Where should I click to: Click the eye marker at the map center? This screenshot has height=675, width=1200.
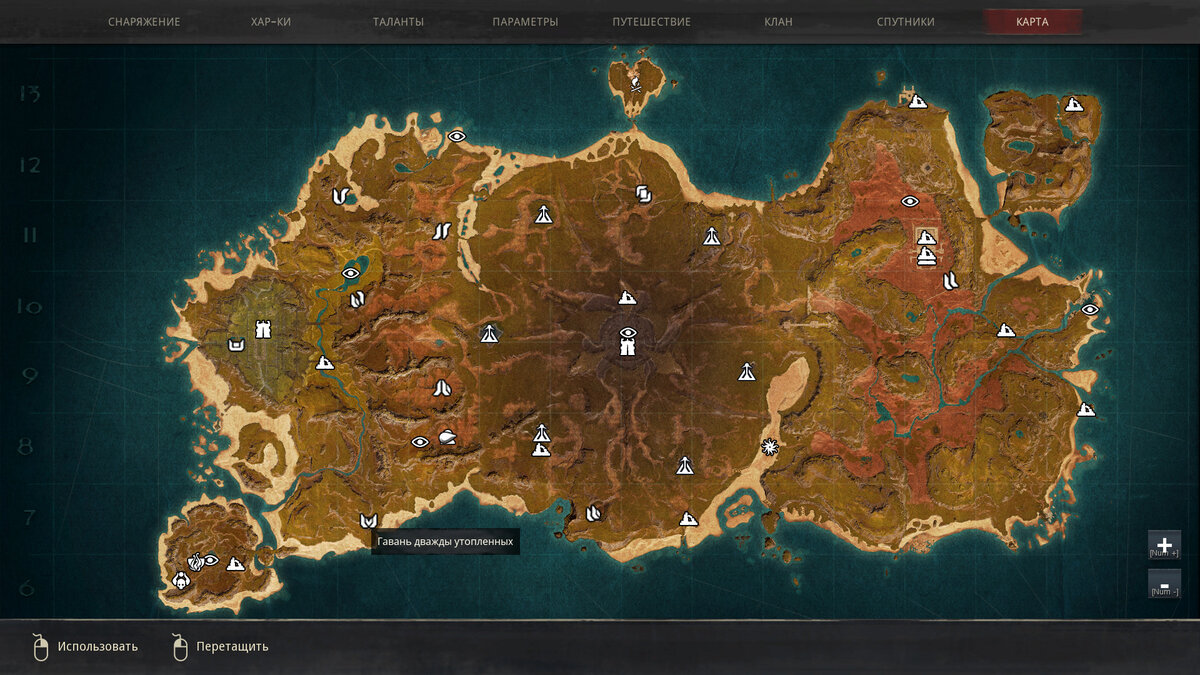point(628,332)
